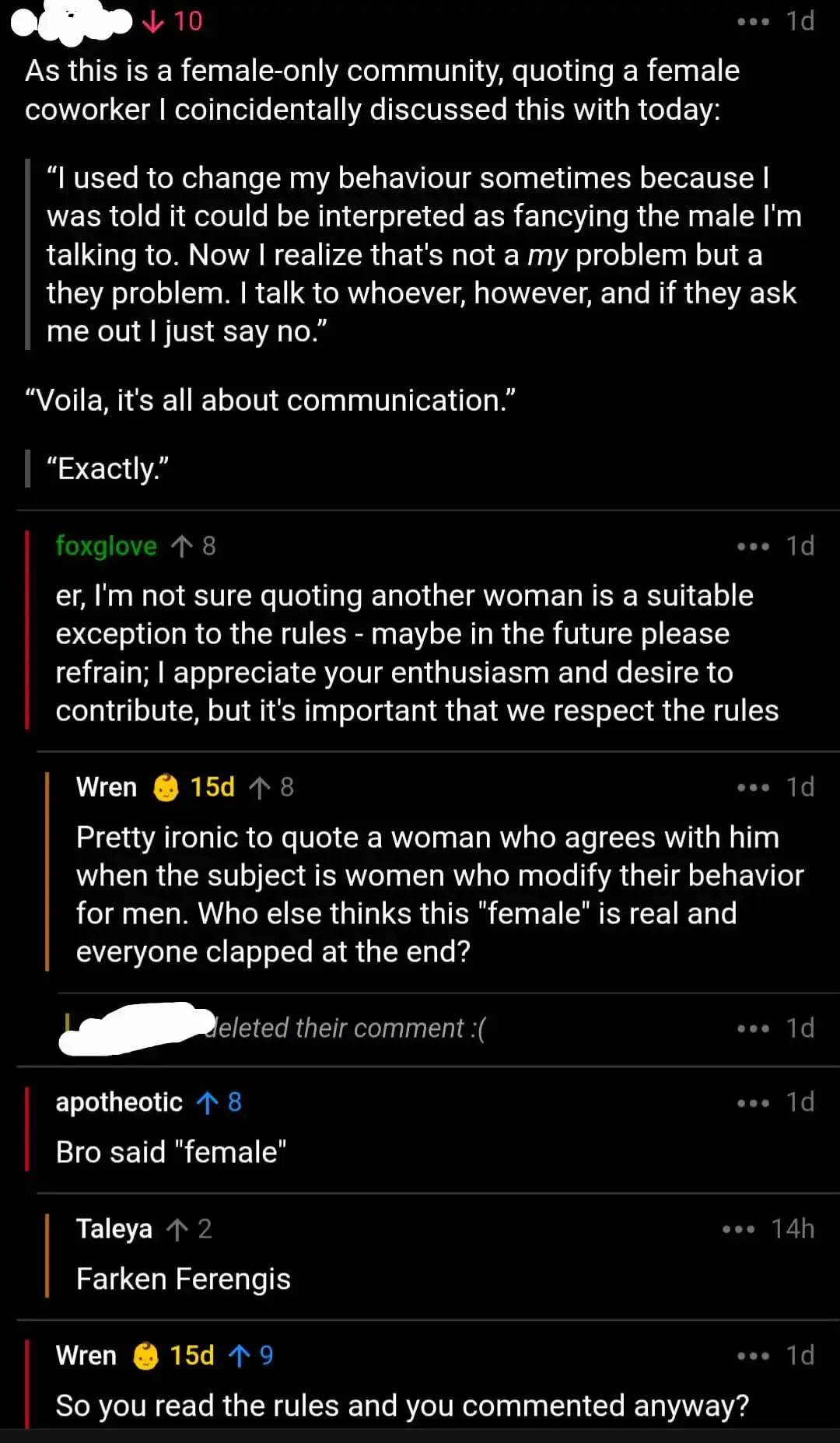Click the new-account baby badge on Wren's bottom comment
The image size is (840, 1443).
[x=145, y=1356]
